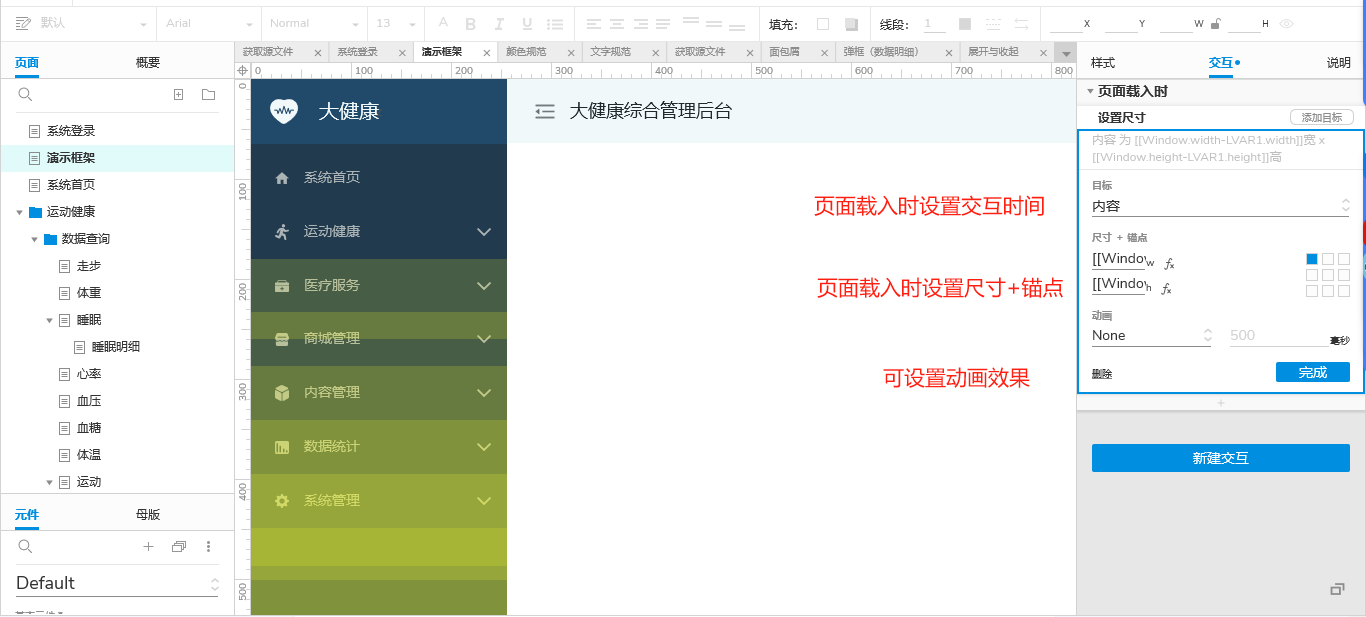Click the style manager pencil icon
Image resolution: width=1366 pixels, height=617 pixels.
23,23
